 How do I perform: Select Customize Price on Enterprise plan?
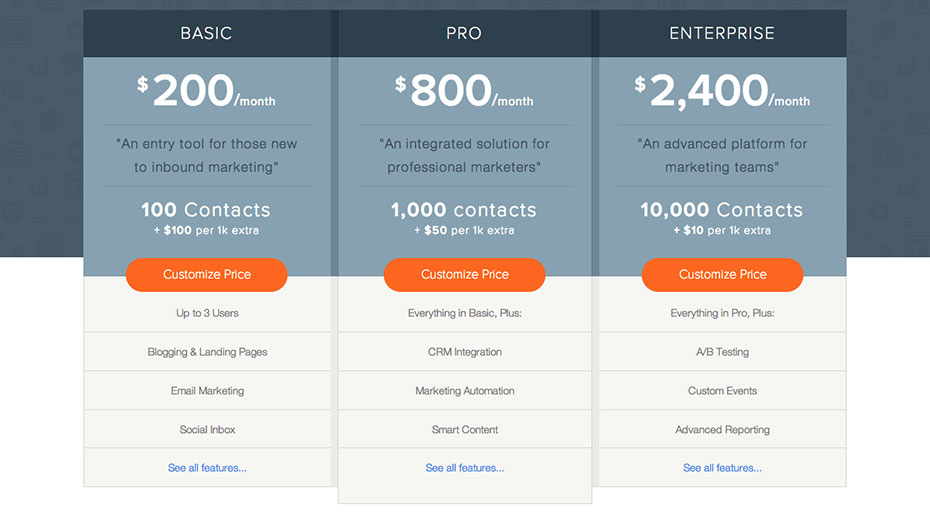[722, 274]
